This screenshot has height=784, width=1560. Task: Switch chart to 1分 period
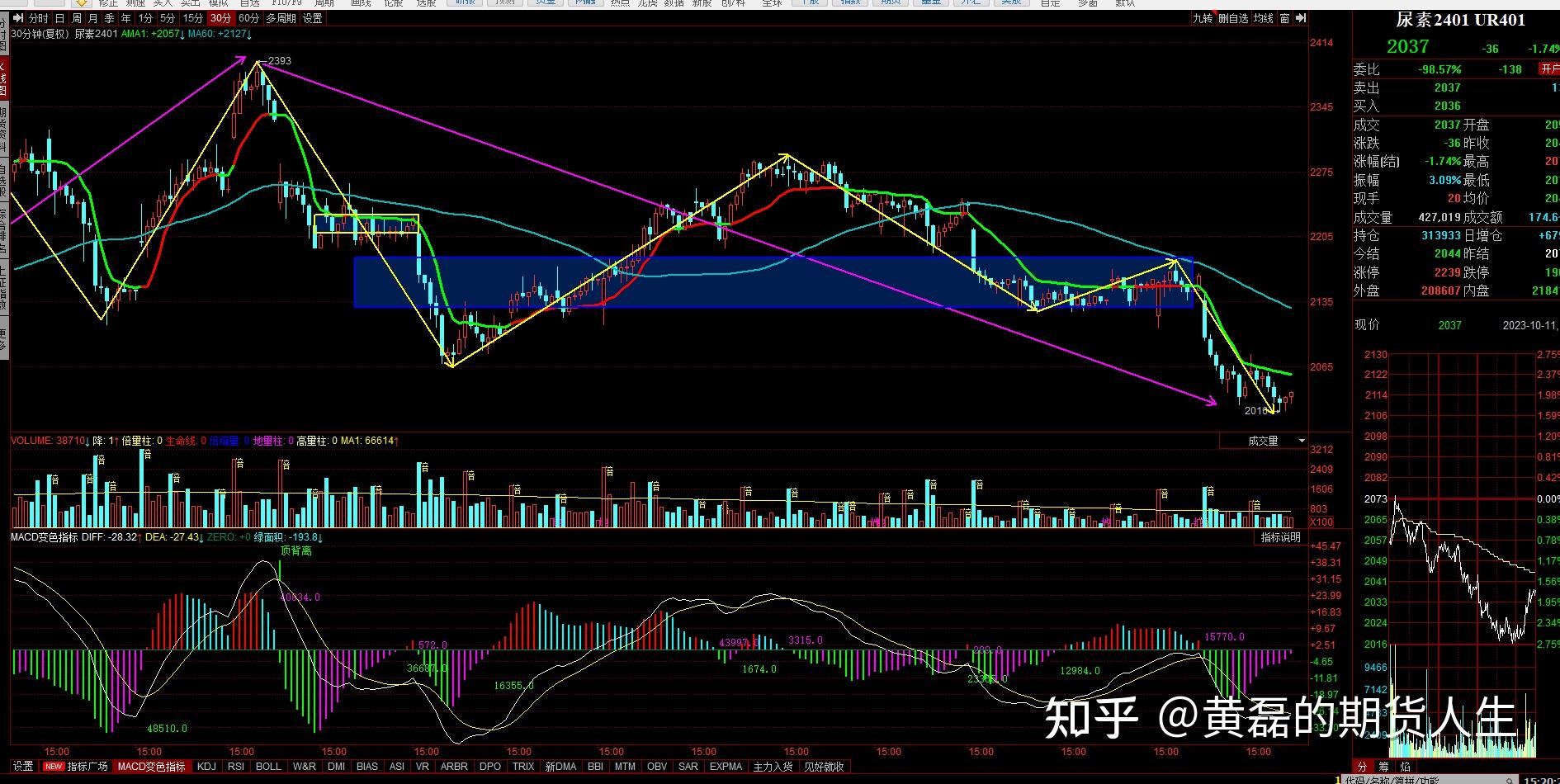pos(145,18)
